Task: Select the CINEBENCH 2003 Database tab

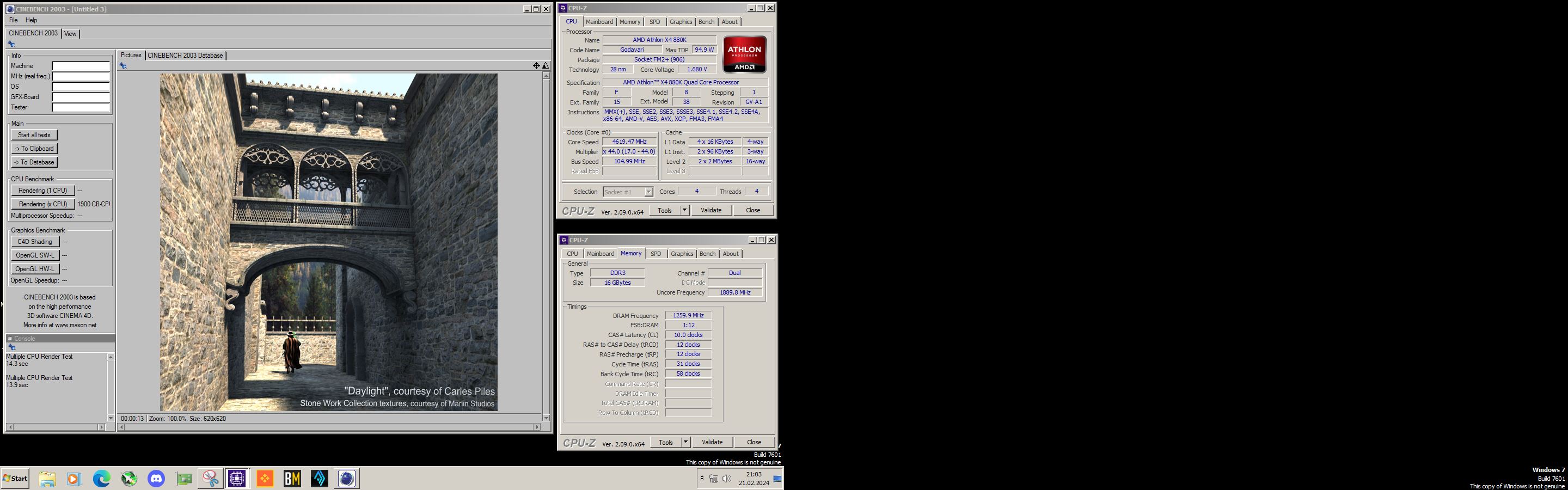Action: click(x=185, y=56)
